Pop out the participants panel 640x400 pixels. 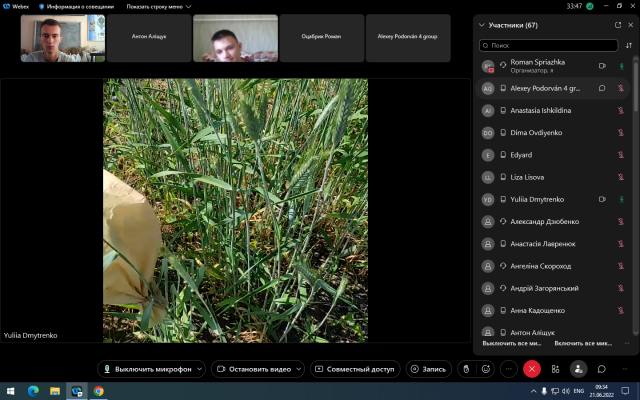616,25
